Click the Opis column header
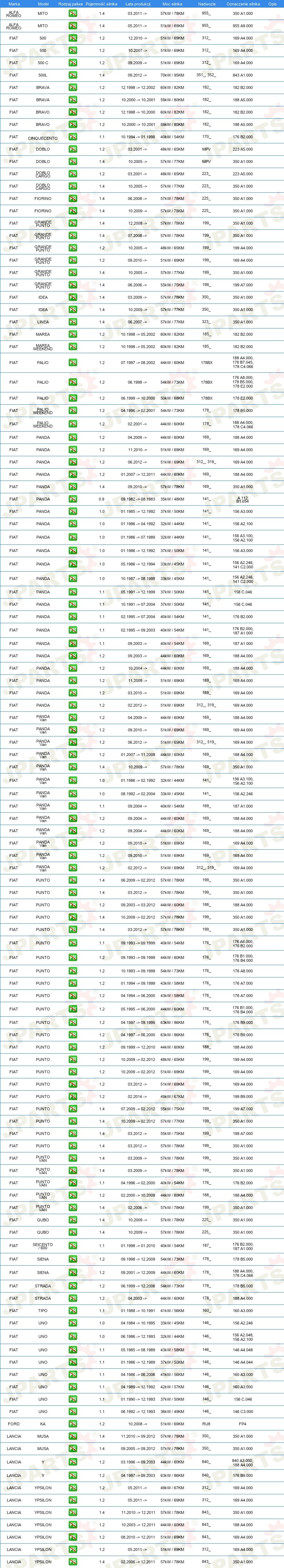Screen dimensions: 284x1568 coord(272,4)
